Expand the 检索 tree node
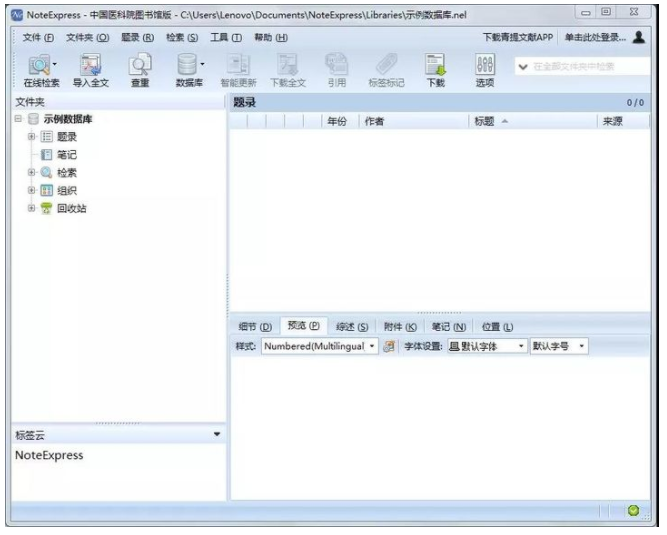667x535 pixels. (31, 172)
